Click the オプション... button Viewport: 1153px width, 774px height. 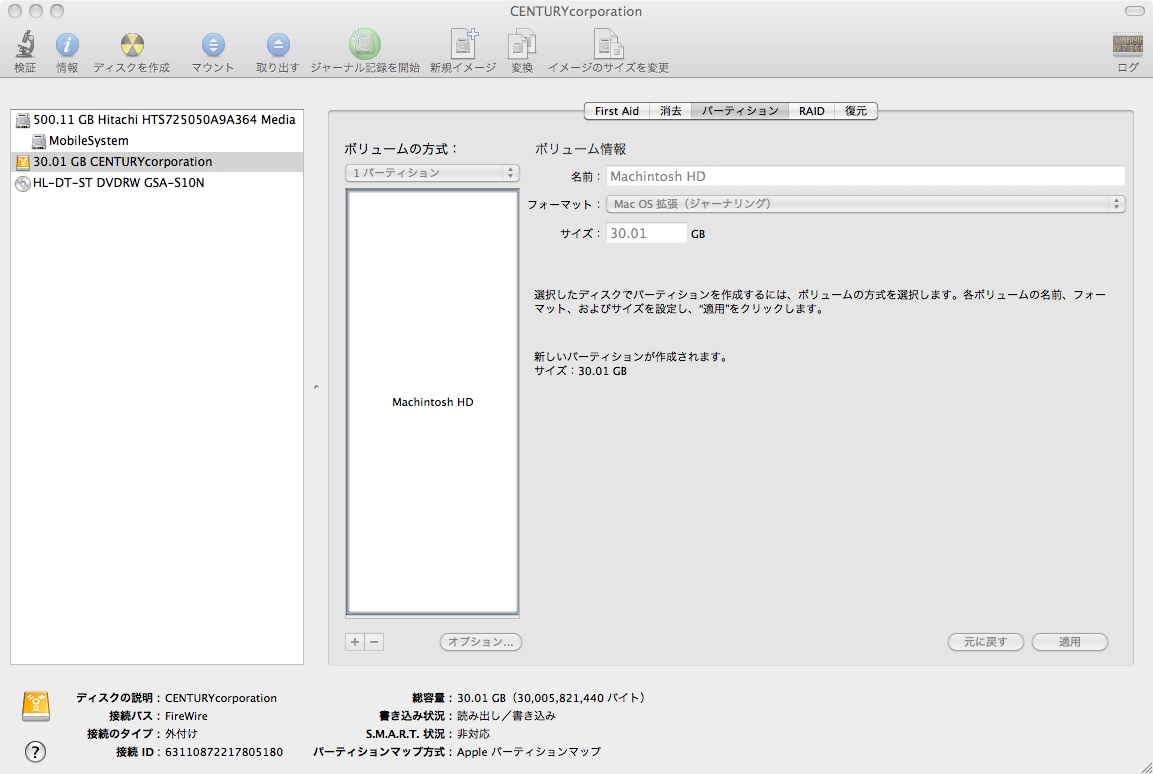[480, 642]
